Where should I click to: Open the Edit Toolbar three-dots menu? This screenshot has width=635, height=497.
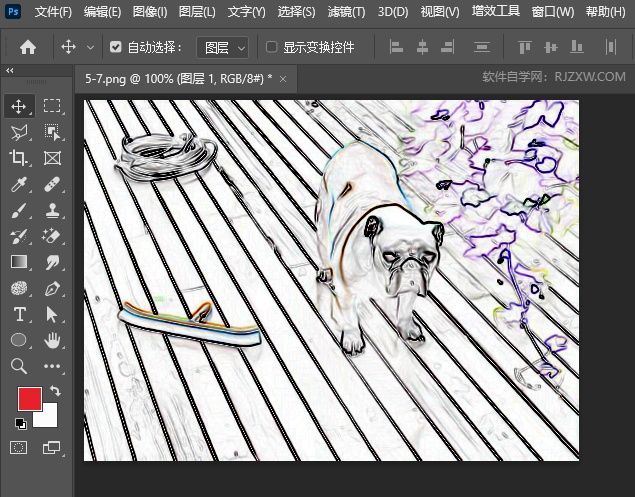click(x=52, y=366)
